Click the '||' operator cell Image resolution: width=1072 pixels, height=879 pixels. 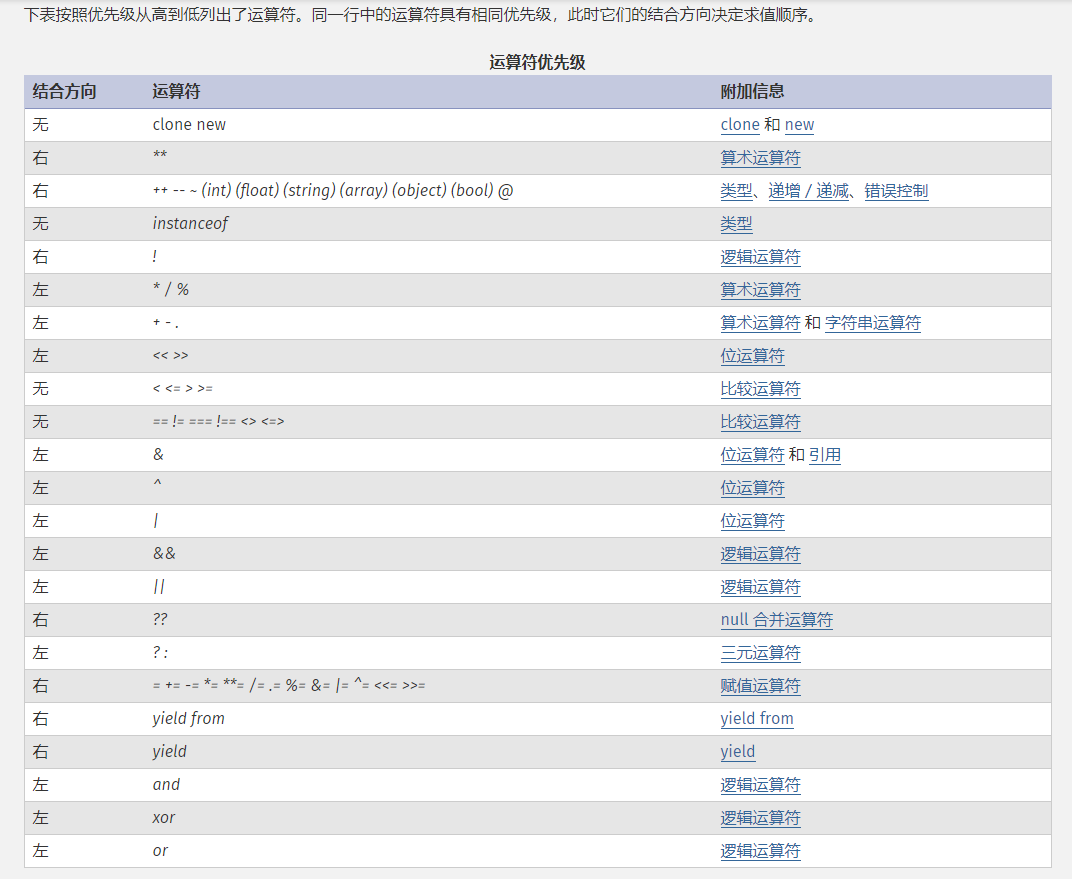159,586
